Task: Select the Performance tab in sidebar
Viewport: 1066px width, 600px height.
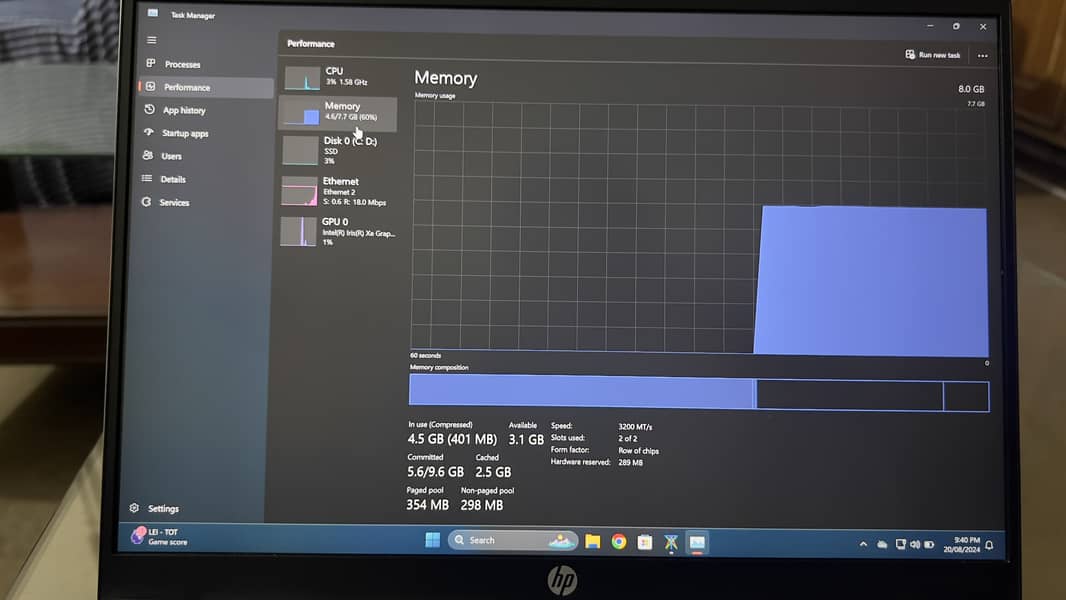Action: click(186, 87)
